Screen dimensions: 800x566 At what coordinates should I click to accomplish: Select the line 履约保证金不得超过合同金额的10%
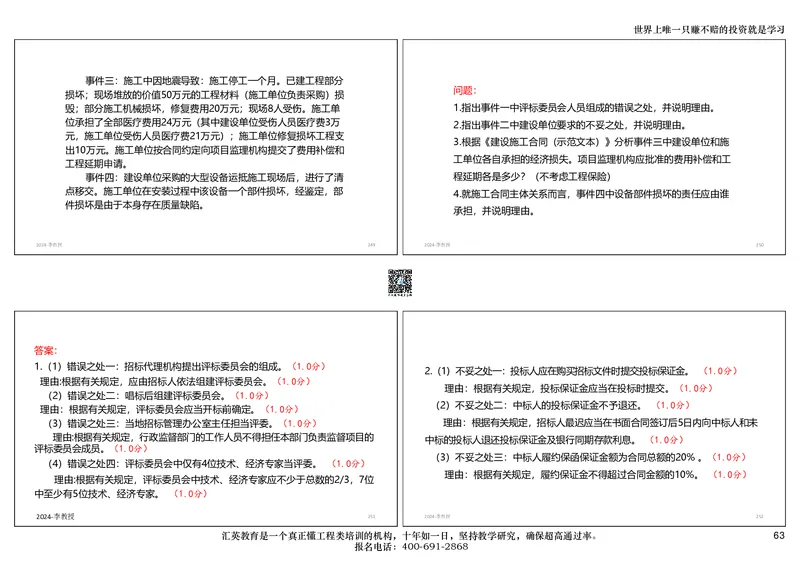[595, 475]
